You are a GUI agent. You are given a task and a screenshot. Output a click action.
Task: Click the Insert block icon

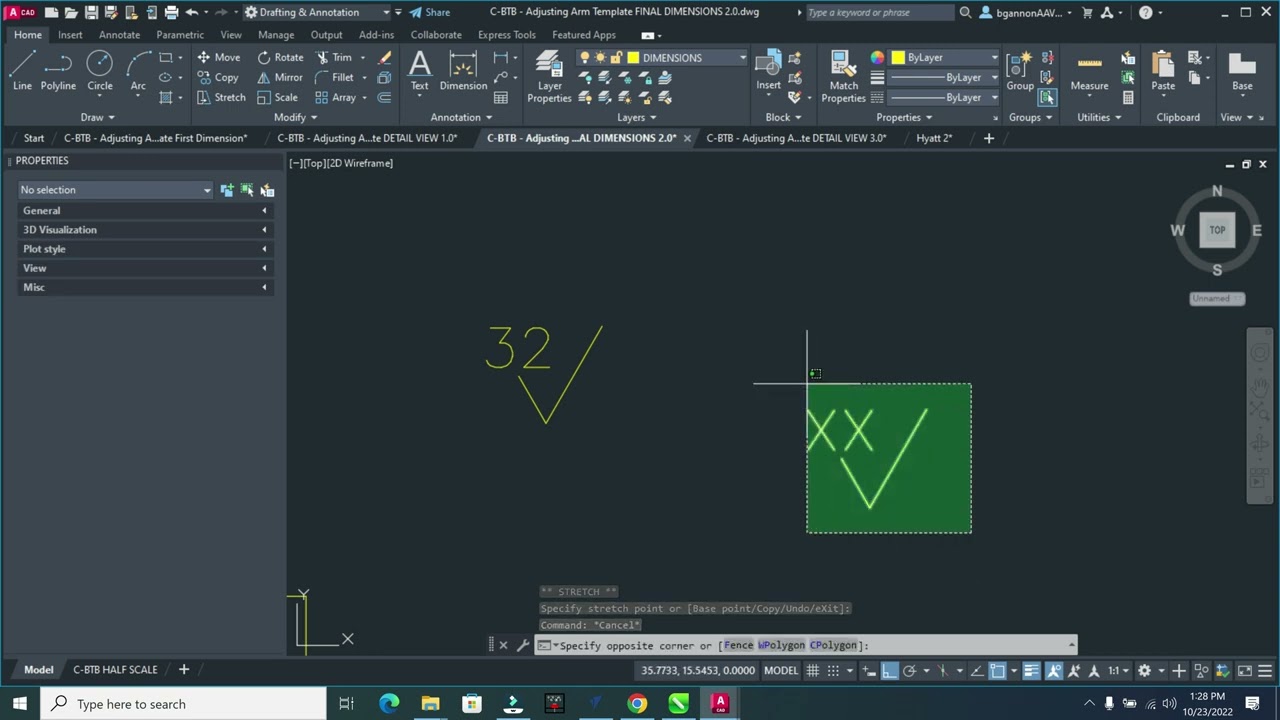pos(768,72)
